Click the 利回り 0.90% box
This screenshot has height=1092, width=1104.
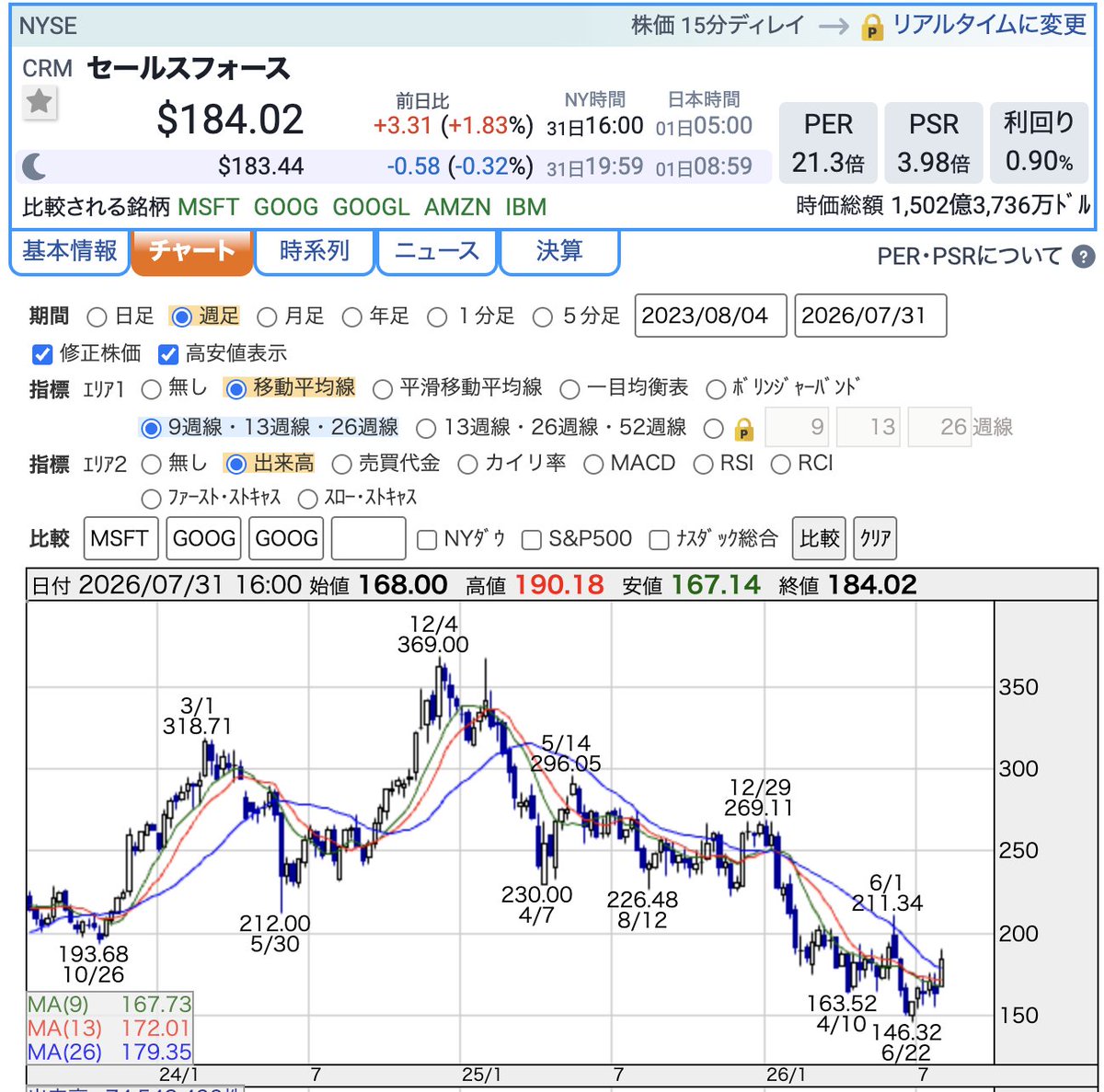click(x=1039, y=143)
